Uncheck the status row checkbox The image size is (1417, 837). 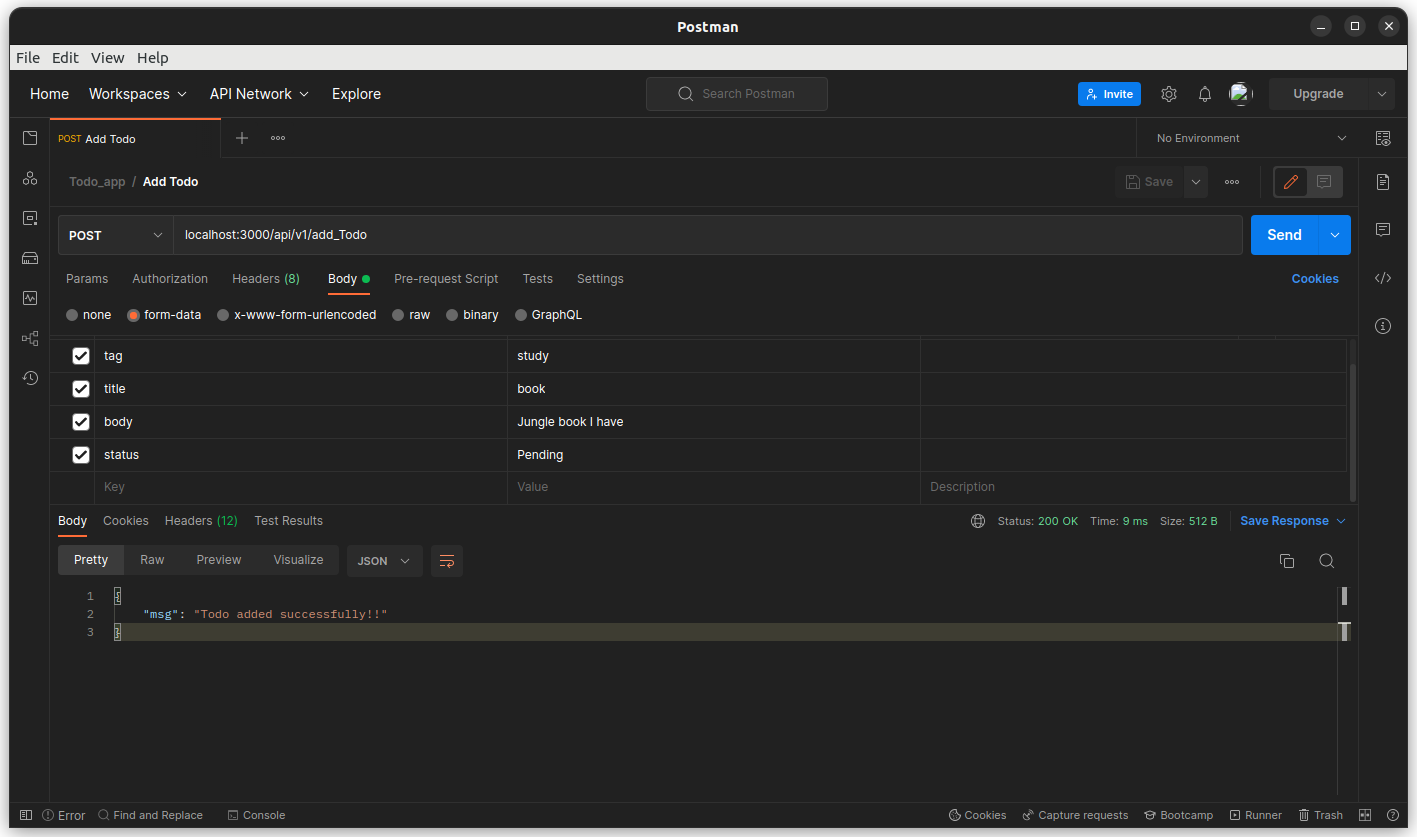click(x=81, y=455)
